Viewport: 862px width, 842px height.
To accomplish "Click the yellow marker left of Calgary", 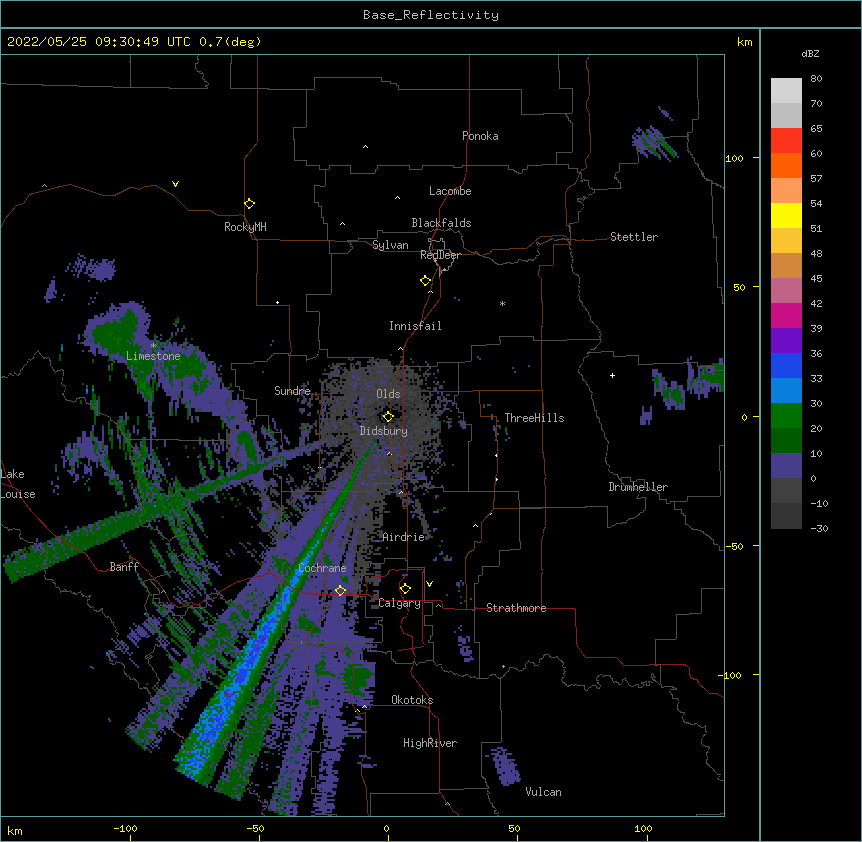I will [340, 591].
